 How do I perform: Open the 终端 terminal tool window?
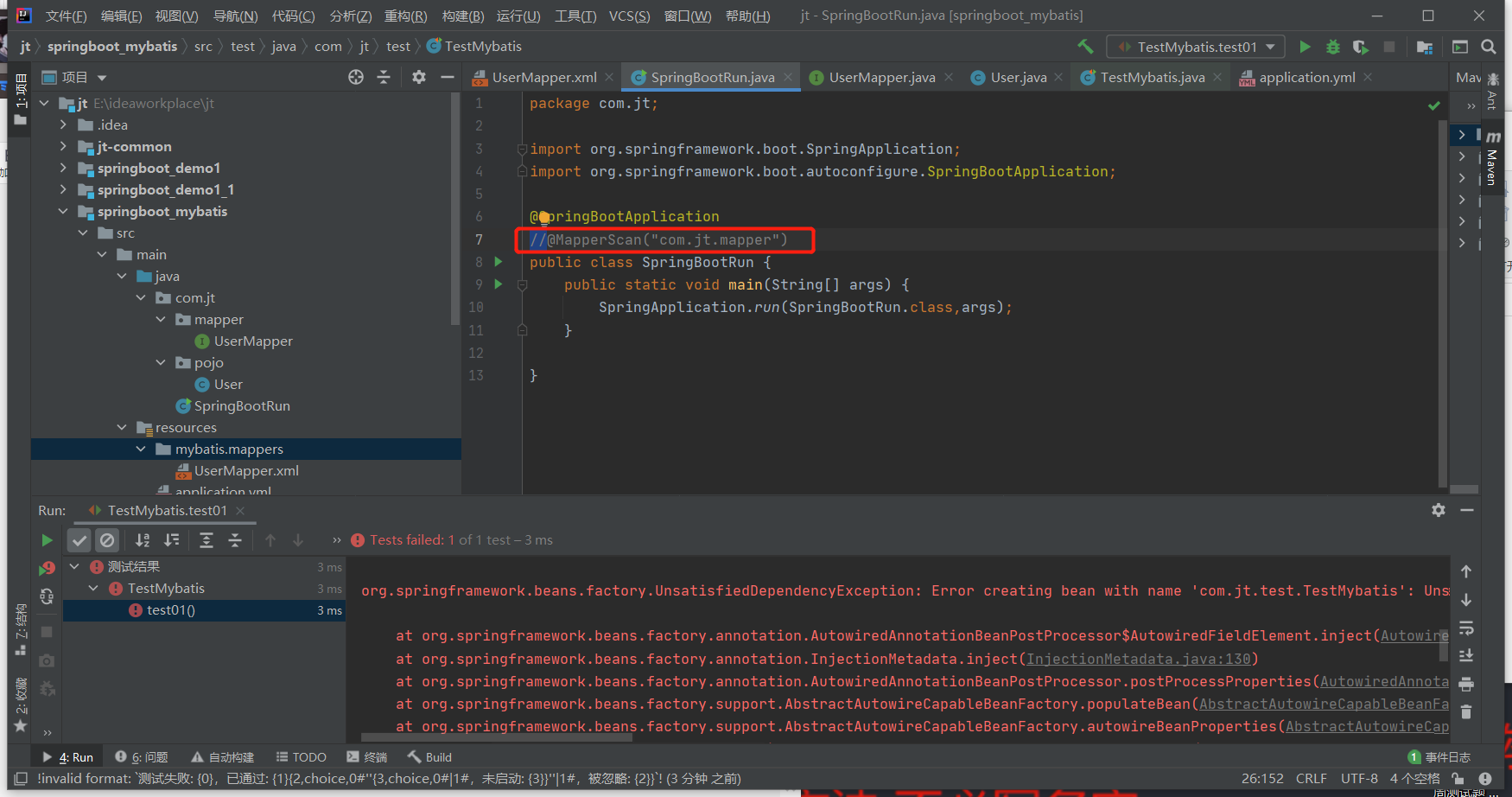coord(367,757)
